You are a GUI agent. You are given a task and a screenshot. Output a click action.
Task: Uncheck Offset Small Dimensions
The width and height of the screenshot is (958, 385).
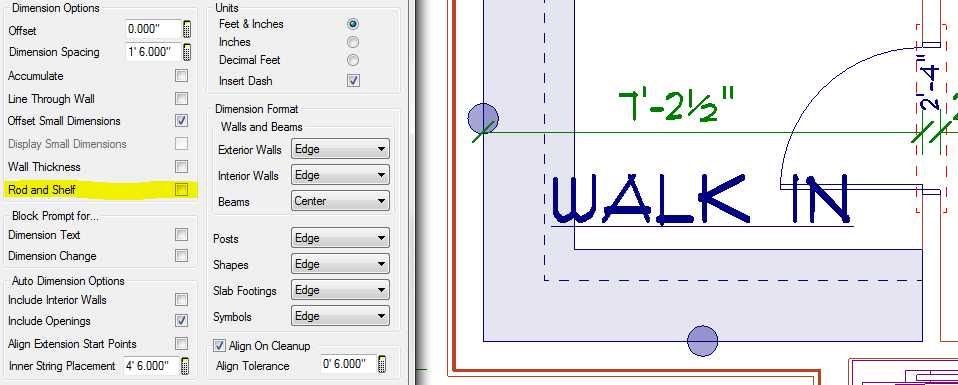[181, 120]
